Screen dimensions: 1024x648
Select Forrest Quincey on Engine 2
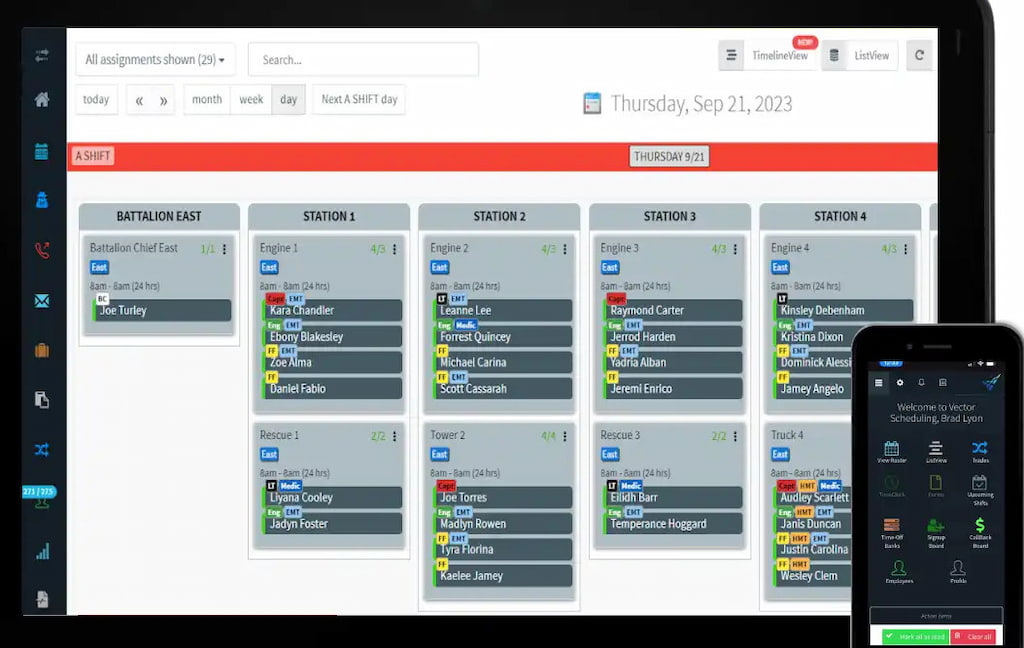click(503, 336)
